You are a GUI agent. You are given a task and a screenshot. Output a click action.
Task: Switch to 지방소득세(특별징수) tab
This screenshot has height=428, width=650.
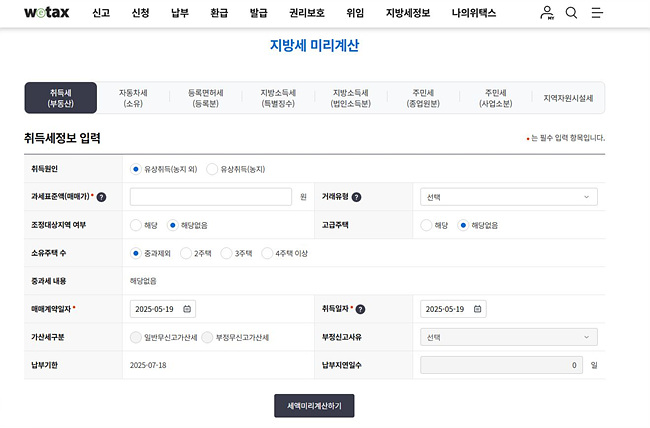[x=278, y=98]
